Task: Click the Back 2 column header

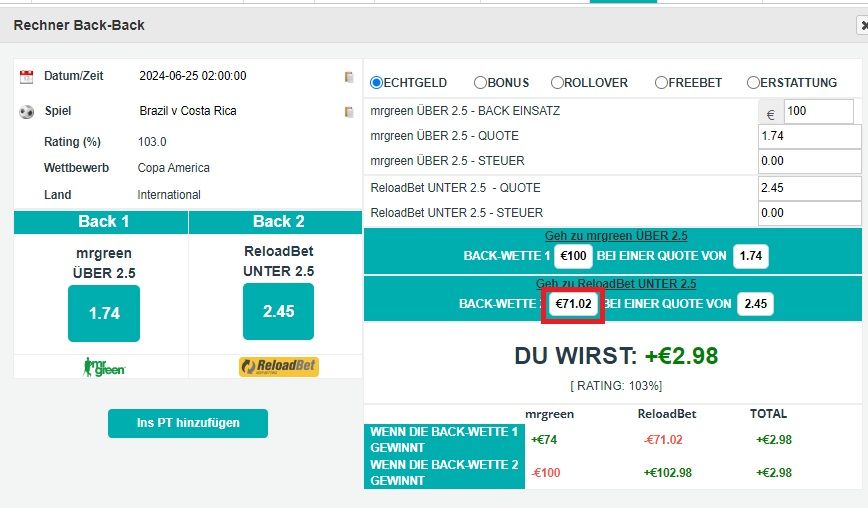Action: point(276,222)
